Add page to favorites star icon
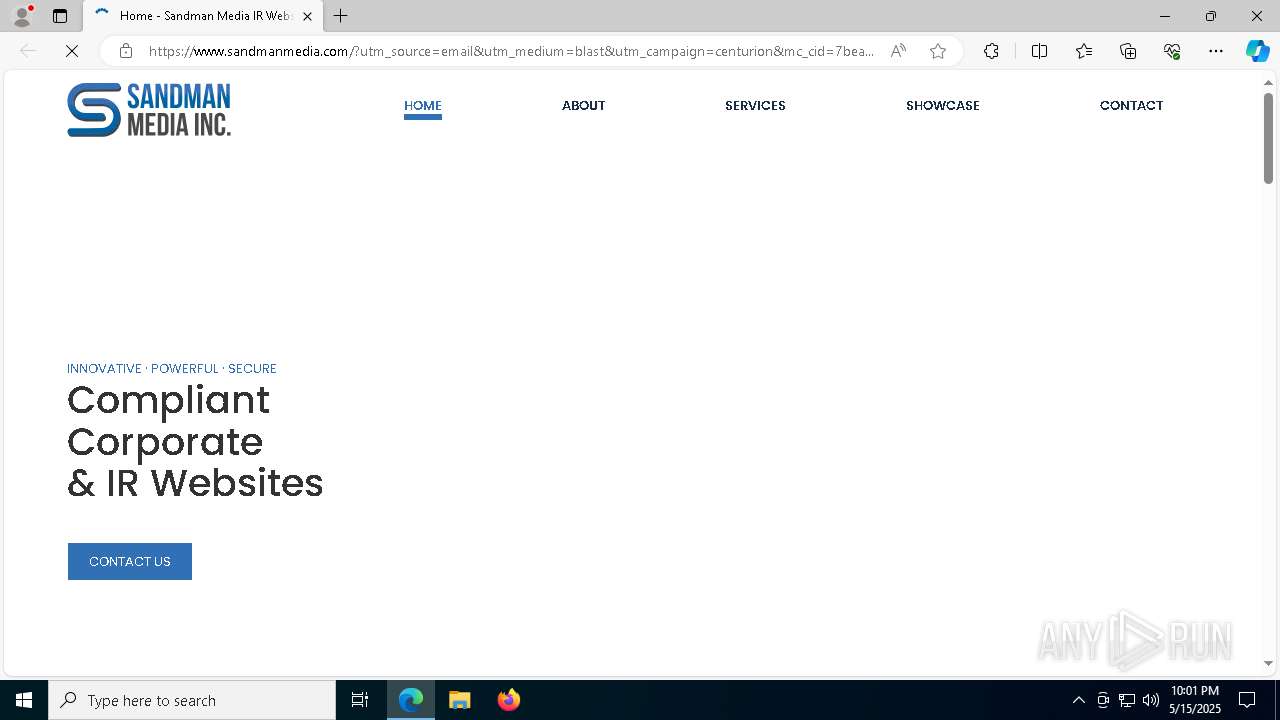Screen dimensions: 1280x720 click(x=938, y=51)
